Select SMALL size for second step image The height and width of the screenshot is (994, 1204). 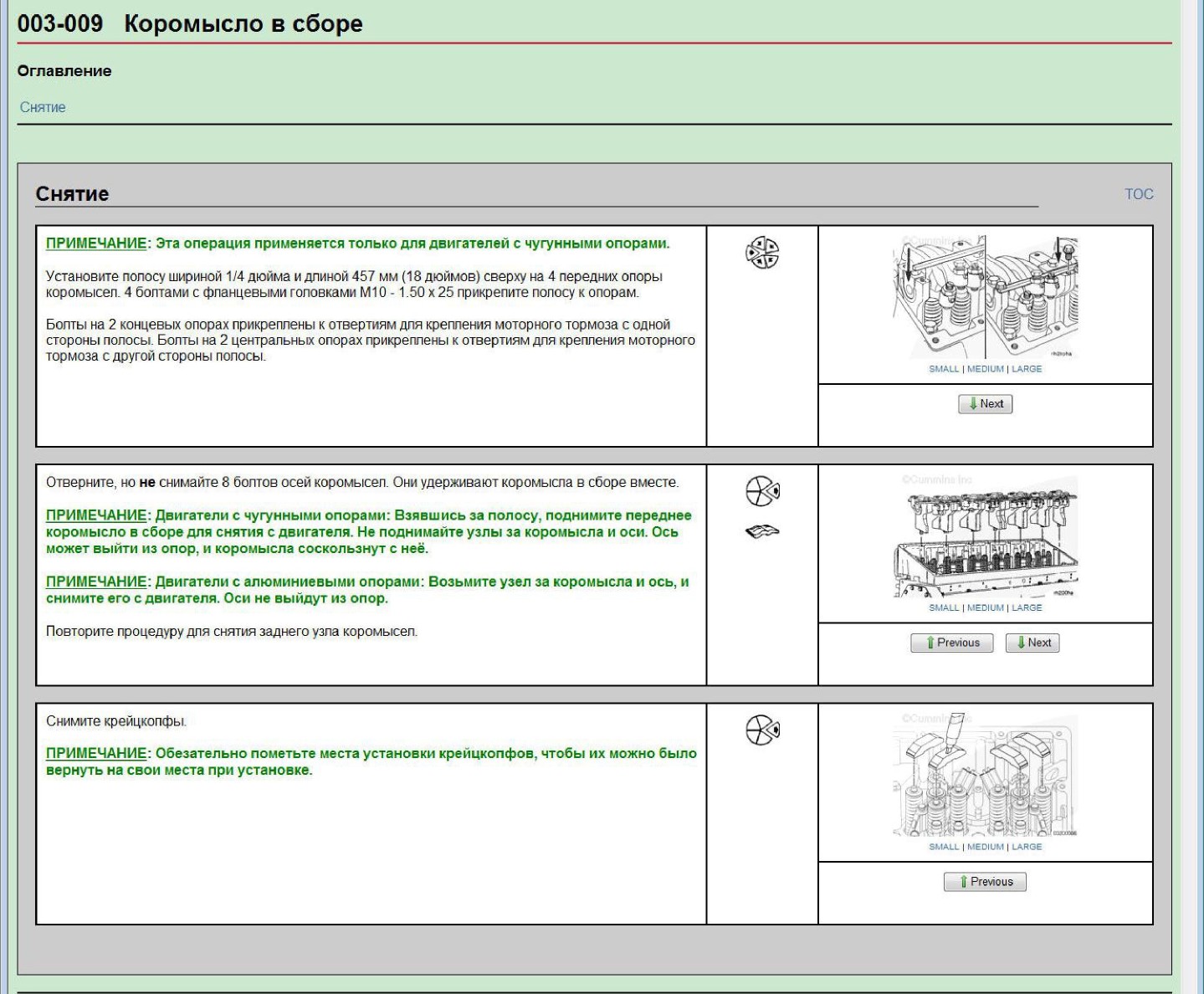pos(944,608)
